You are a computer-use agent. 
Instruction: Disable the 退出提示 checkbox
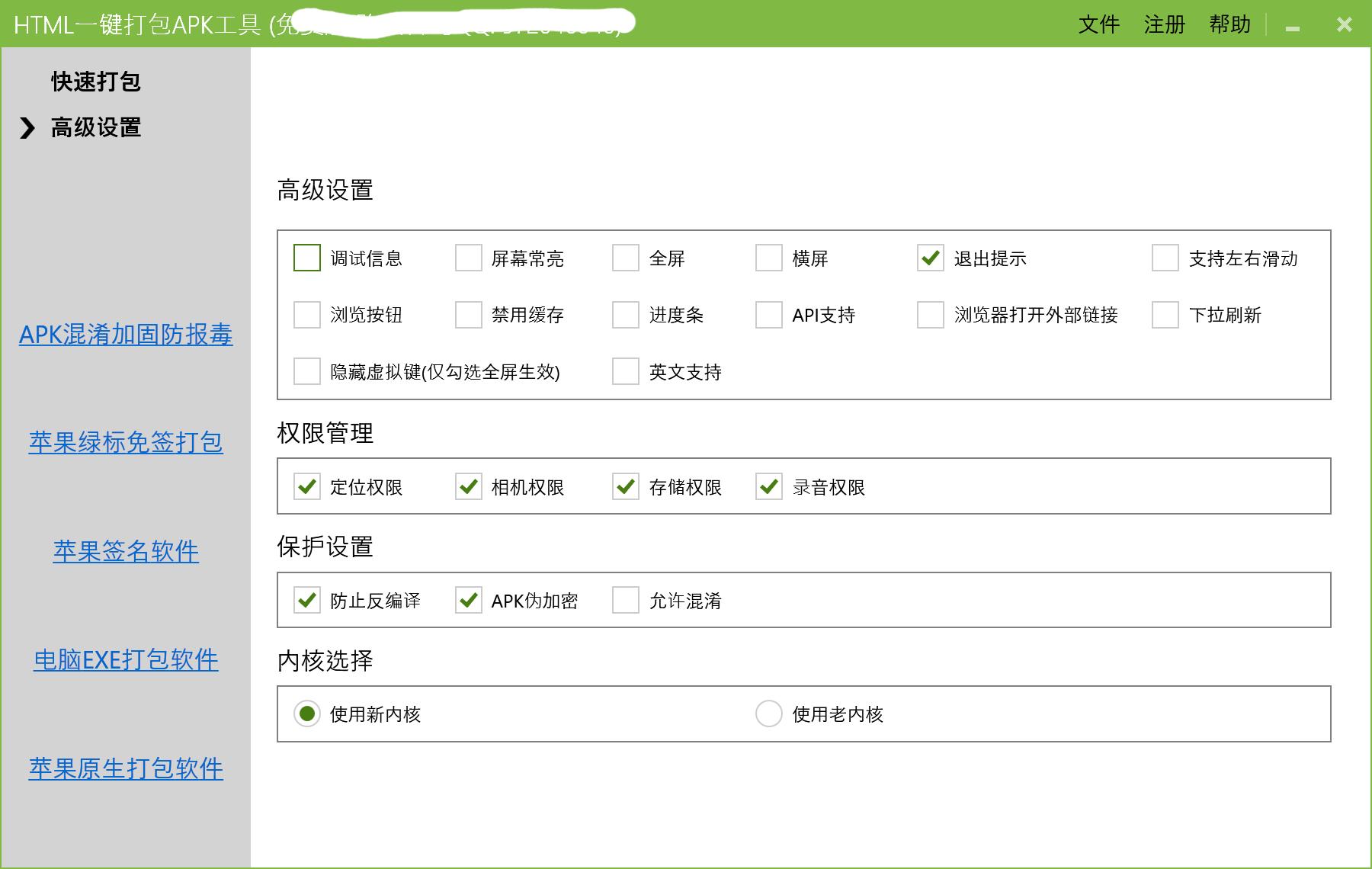(930, 258)
